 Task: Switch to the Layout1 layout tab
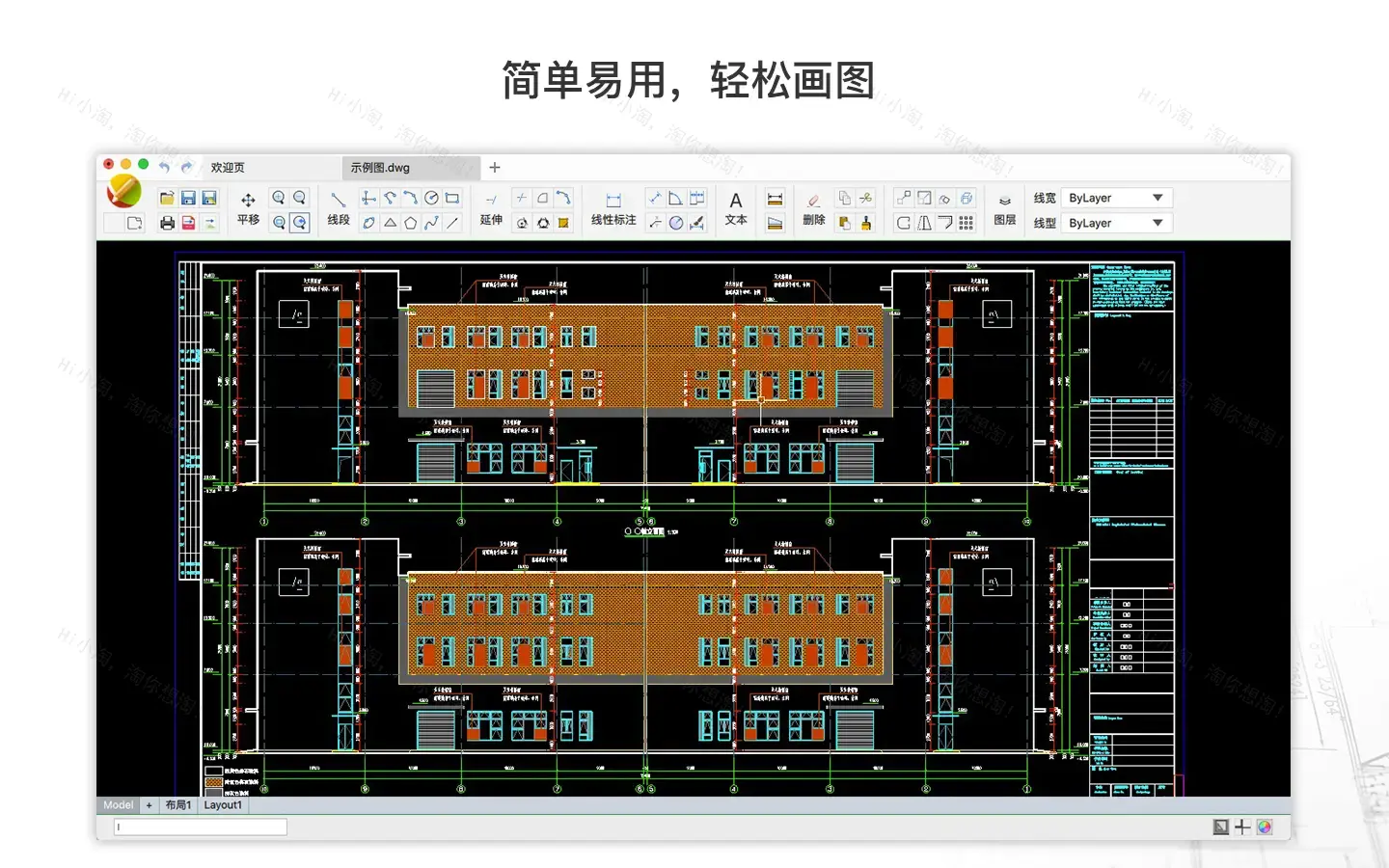click(223, 804)
